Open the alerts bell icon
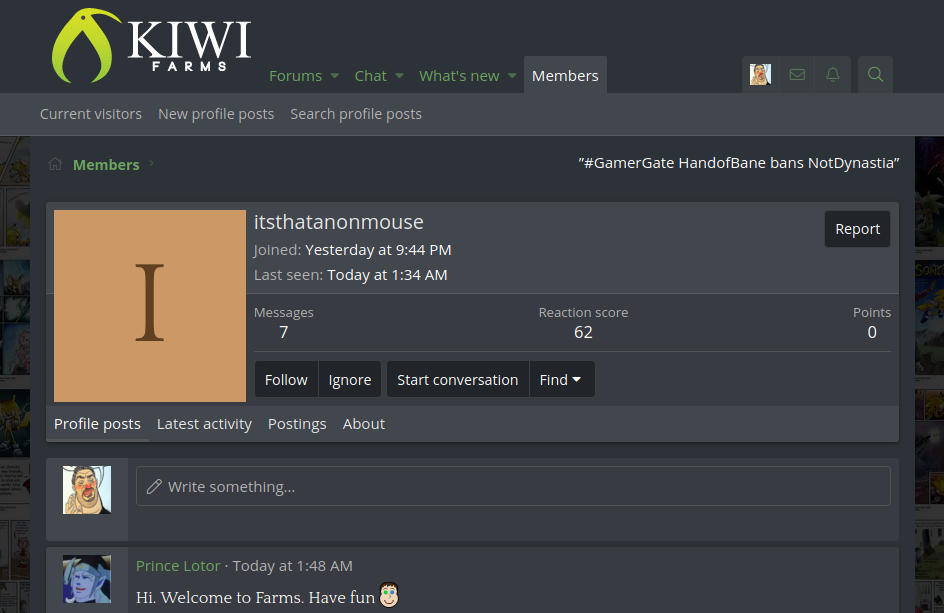Screen dimensions: 944x613 coord(833,75)
